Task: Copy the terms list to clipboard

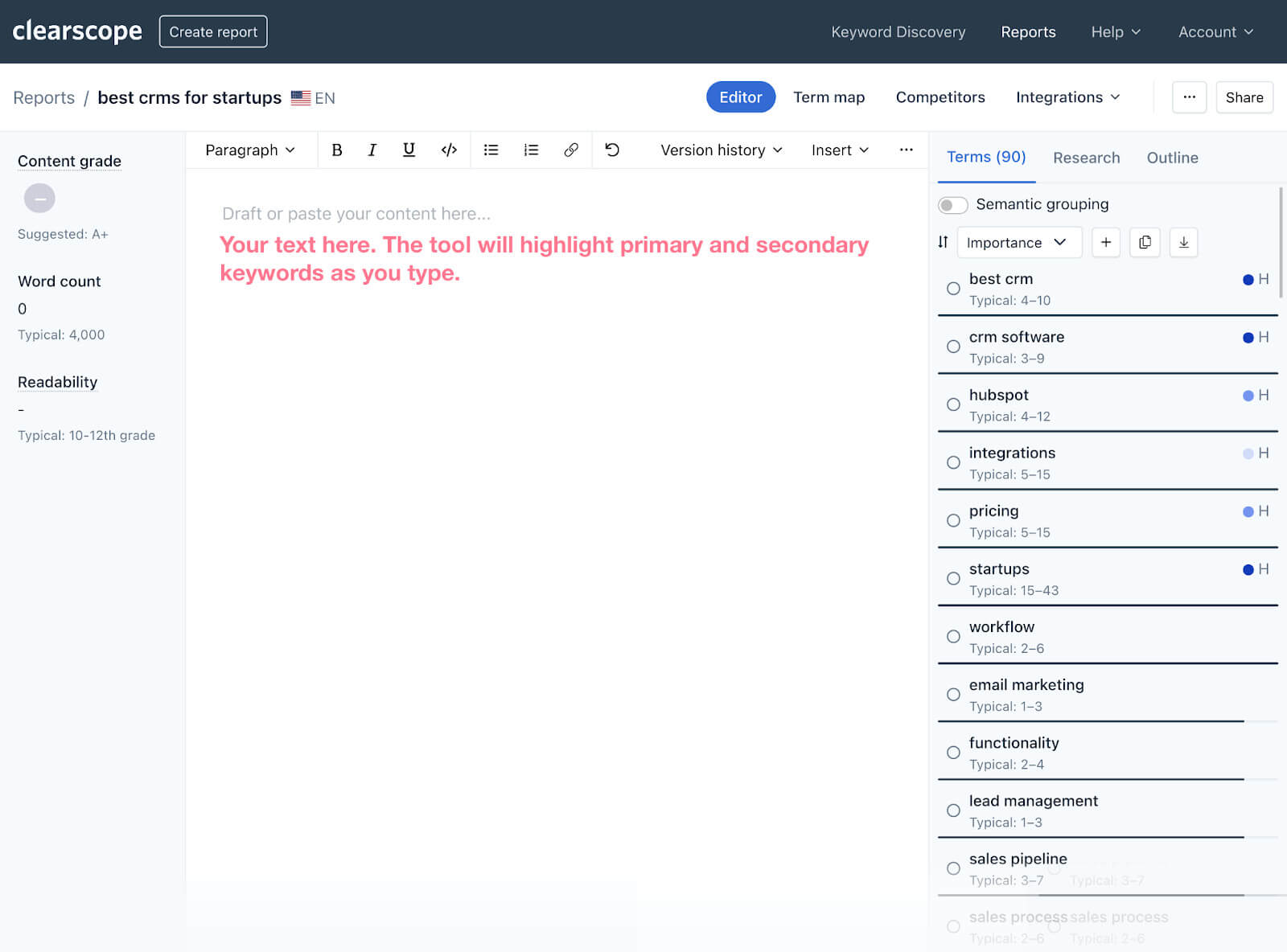Action: pos(1145,242)
